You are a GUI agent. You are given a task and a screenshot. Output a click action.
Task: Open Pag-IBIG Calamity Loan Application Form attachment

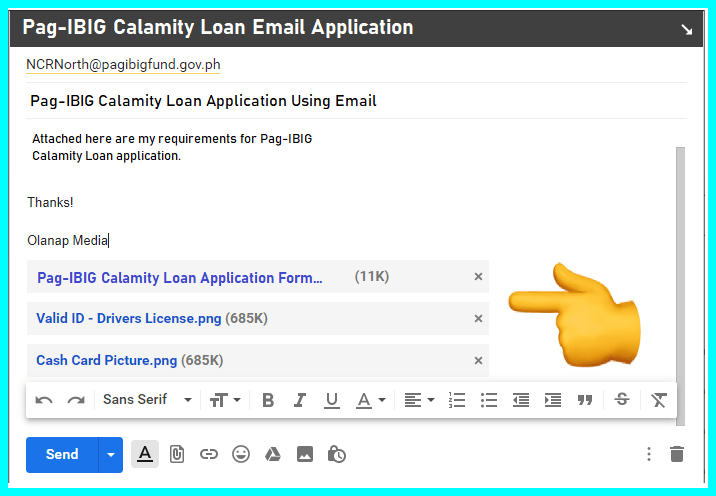coord(179,278)
